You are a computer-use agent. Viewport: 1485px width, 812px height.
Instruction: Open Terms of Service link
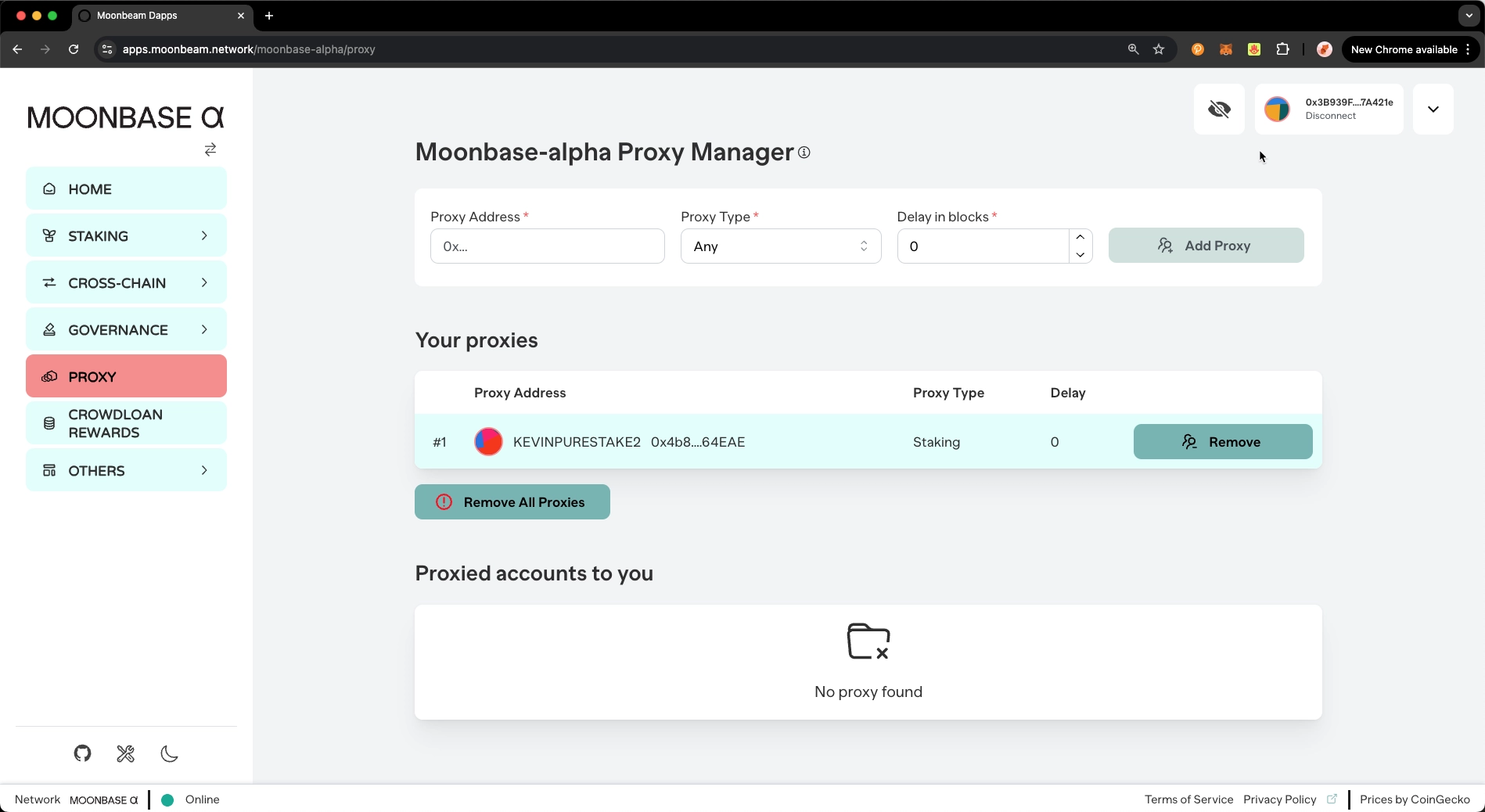point(1188,799)
